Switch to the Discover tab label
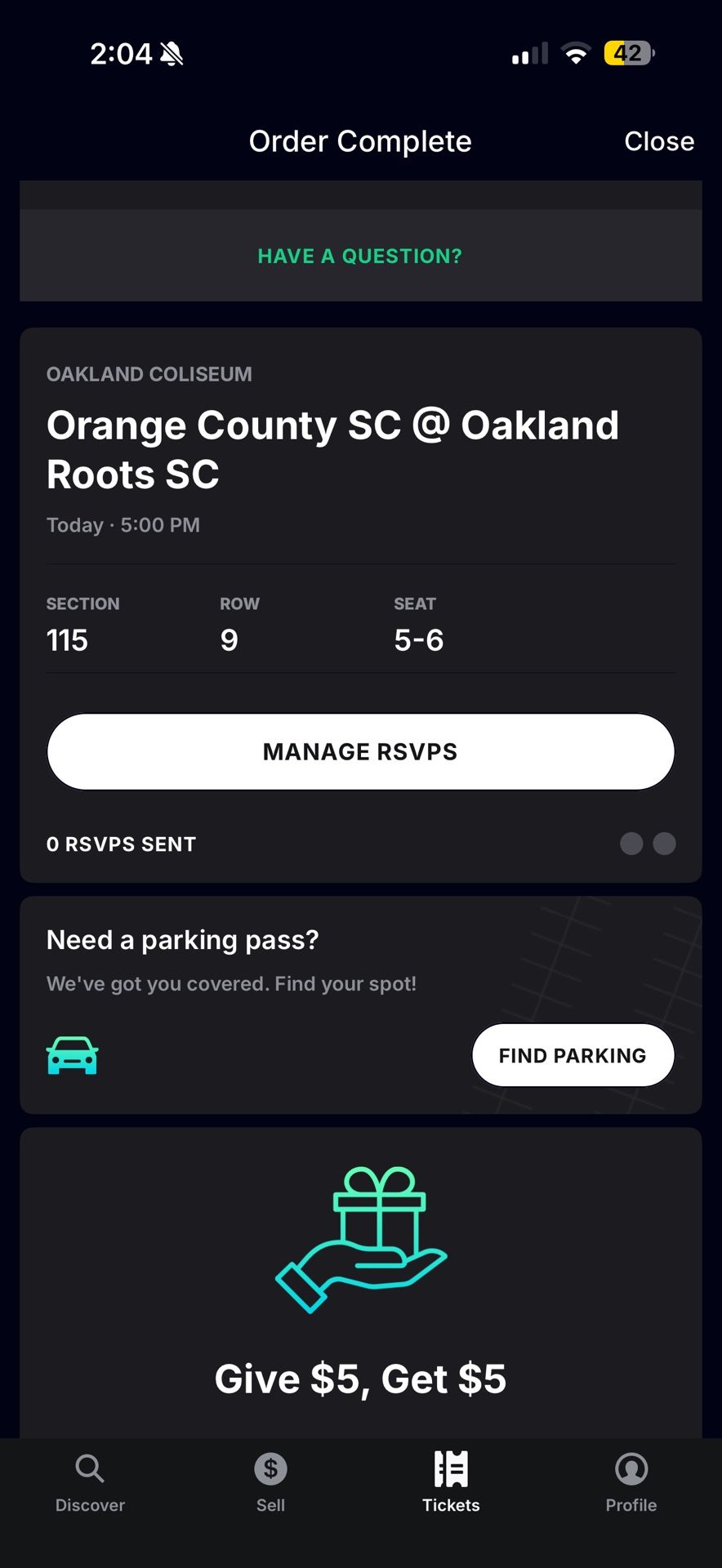Viewport: 722px width, 1568px height. coord(90,1505)
